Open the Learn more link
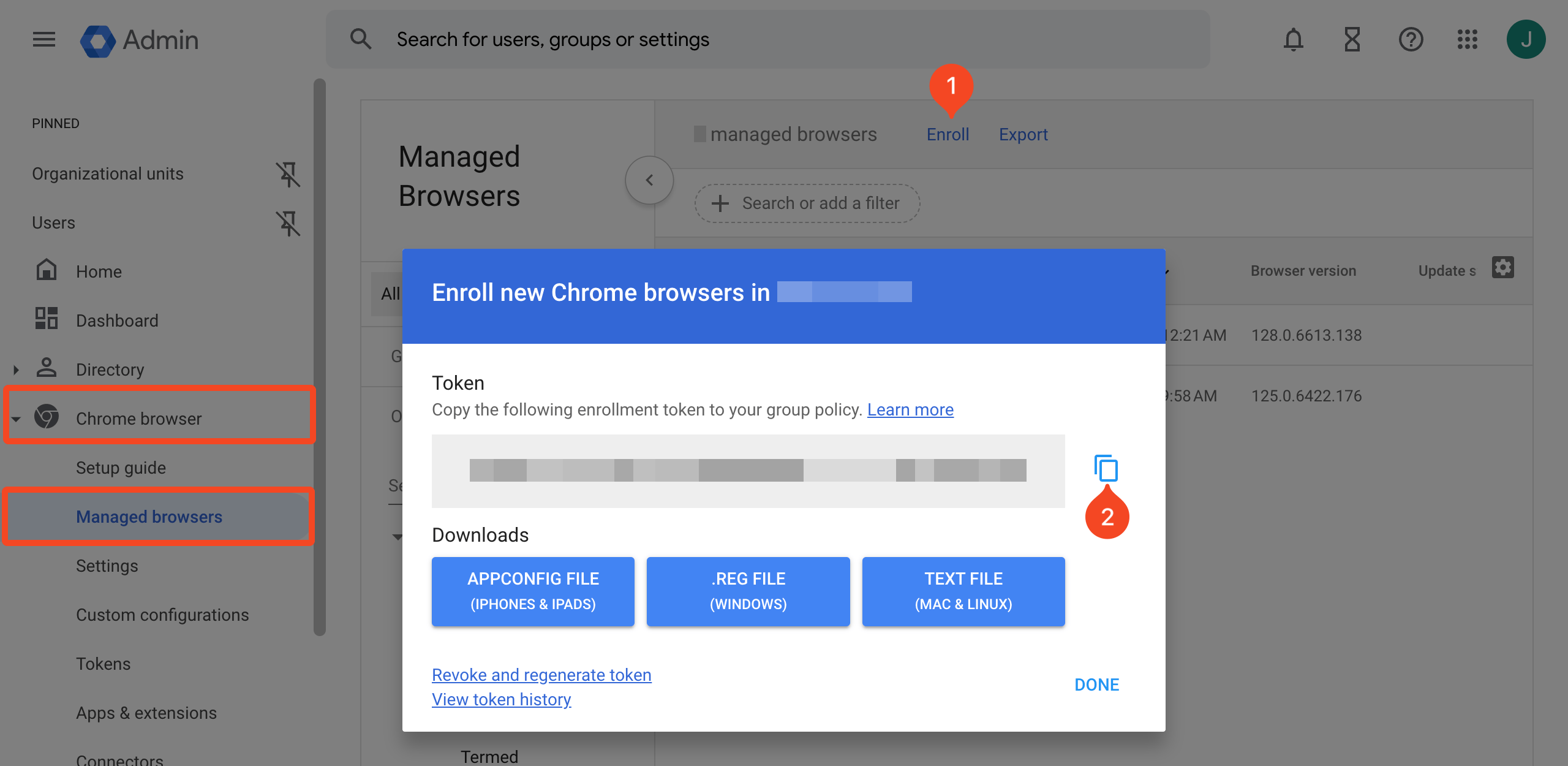The width and height of the screenshot is (1568, 766). click(910, 409)
